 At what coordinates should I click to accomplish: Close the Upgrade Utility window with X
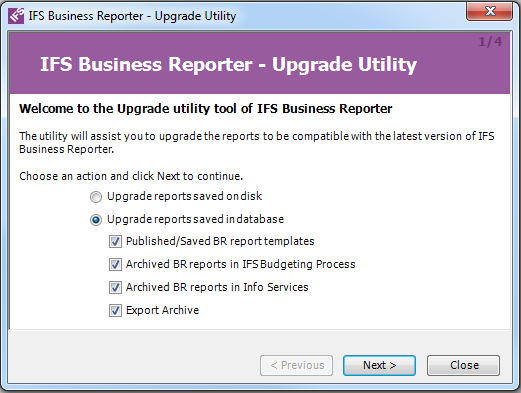click(x=489, y=11)
